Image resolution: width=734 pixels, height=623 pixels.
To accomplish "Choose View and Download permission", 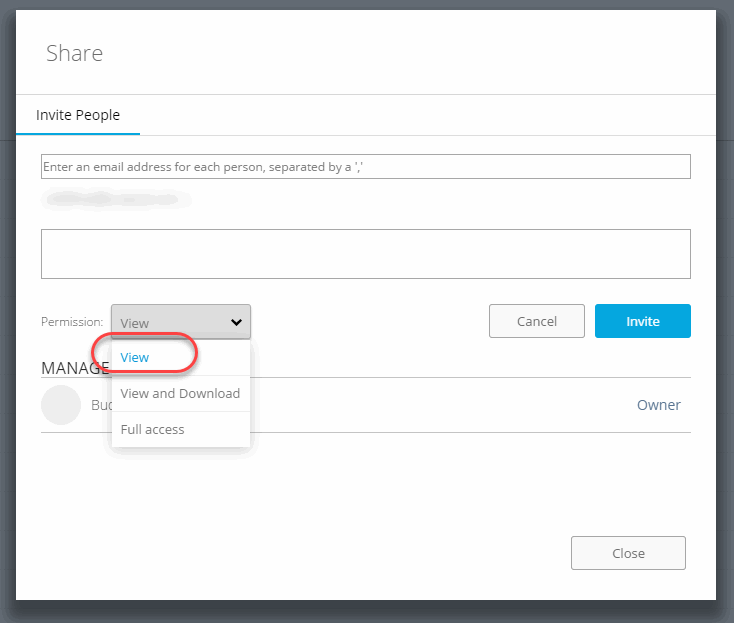I will (x=180, y=393).
